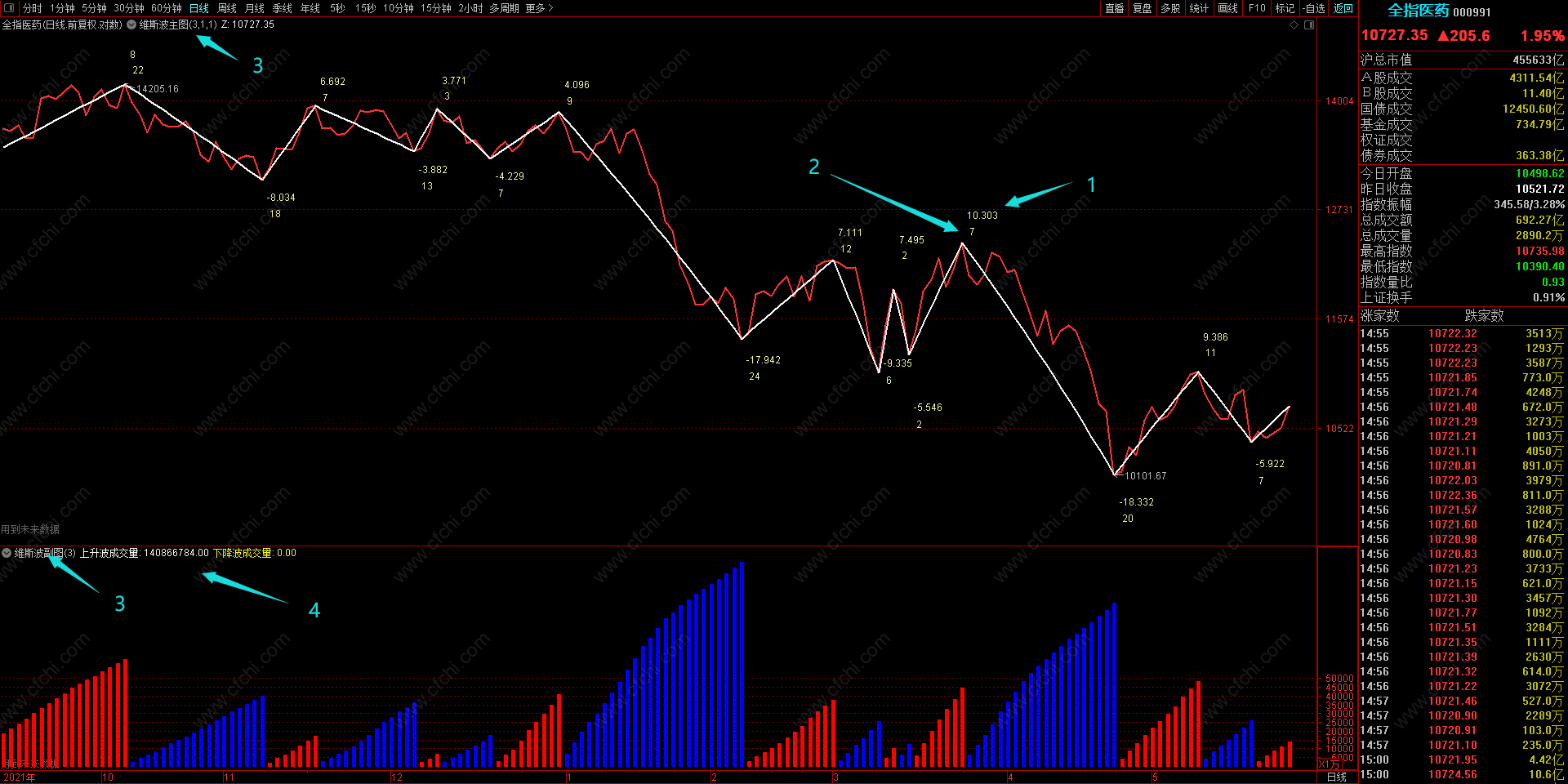Click the last tick row 15:00 10724.56

[x=1462, y=774]
